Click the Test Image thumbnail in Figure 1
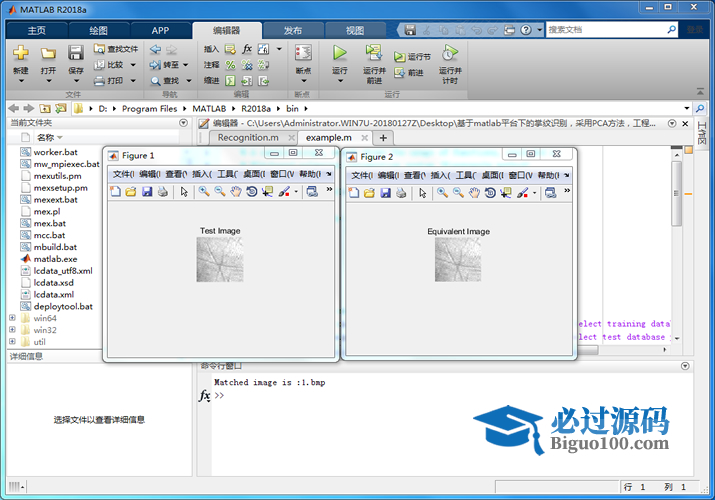 220,259
